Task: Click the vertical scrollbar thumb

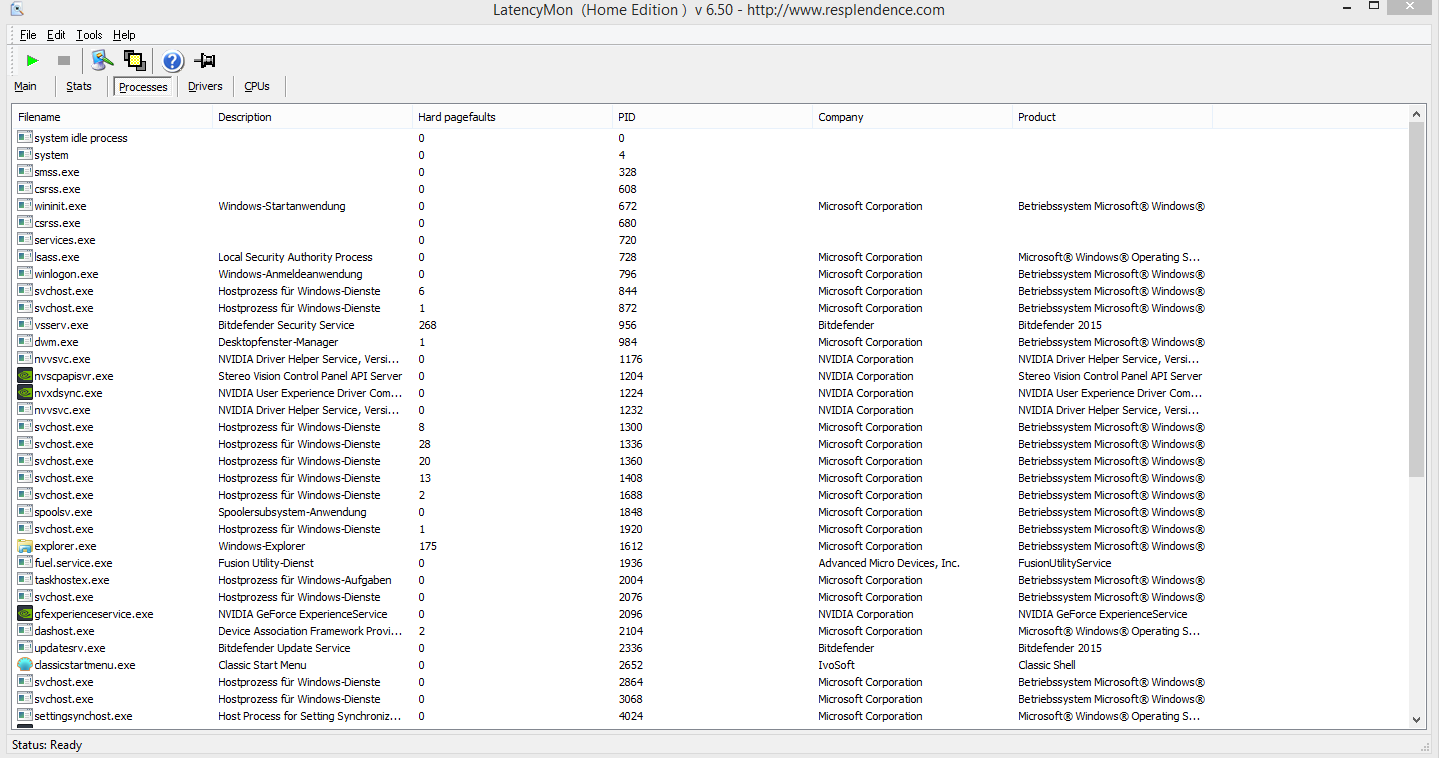Action: (1416, 300)
